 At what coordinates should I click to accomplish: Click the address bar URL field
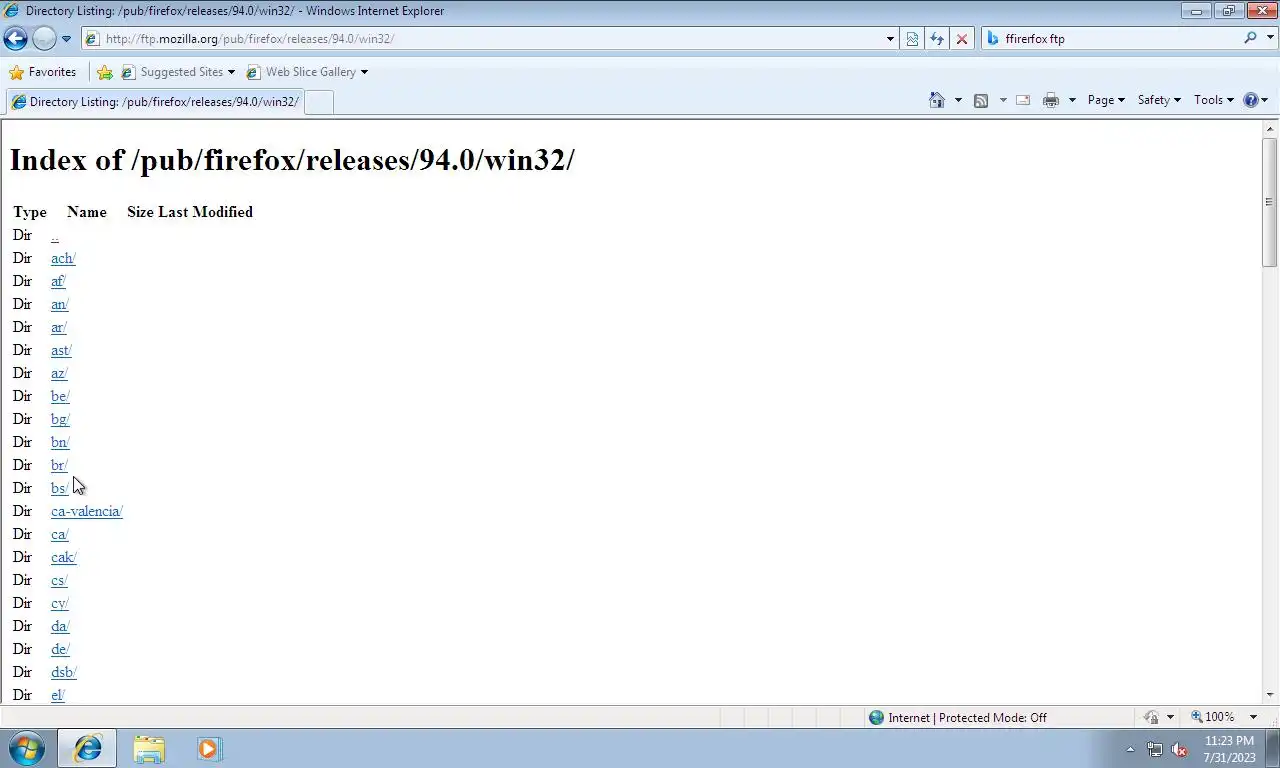click(x=483, y=39)
